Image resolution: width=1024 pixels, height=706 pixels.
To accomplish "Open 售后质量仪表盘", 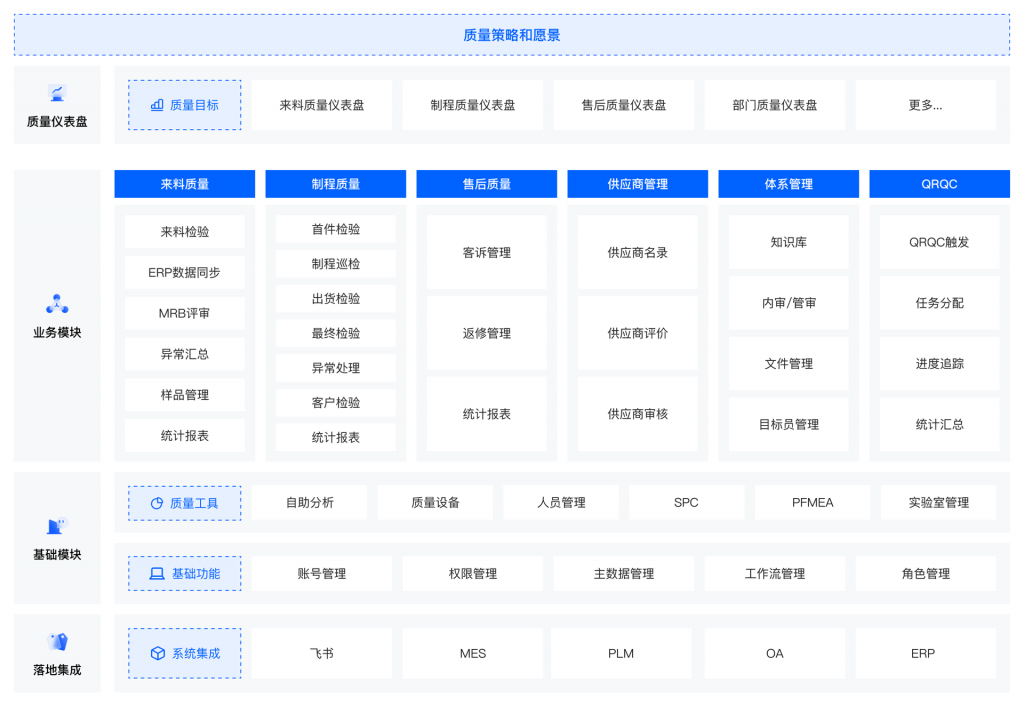I will 624,105.
